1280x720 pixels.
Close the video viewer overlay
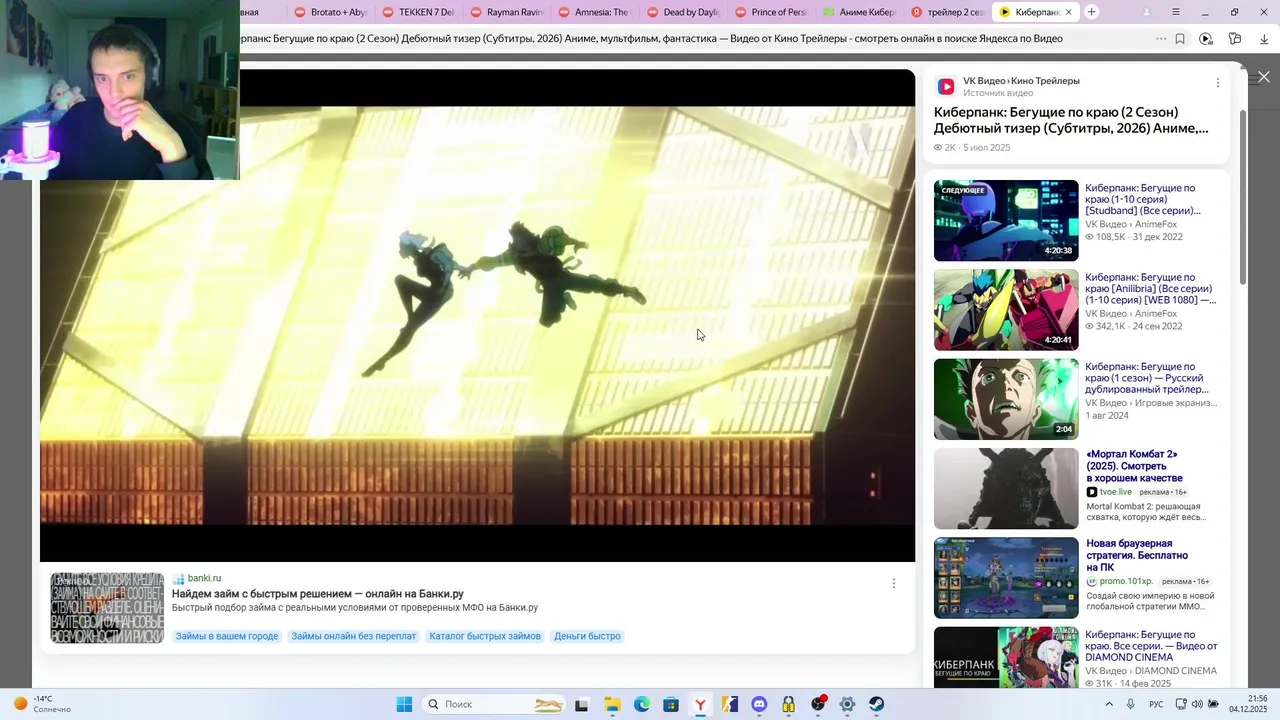coord(1264,77)
